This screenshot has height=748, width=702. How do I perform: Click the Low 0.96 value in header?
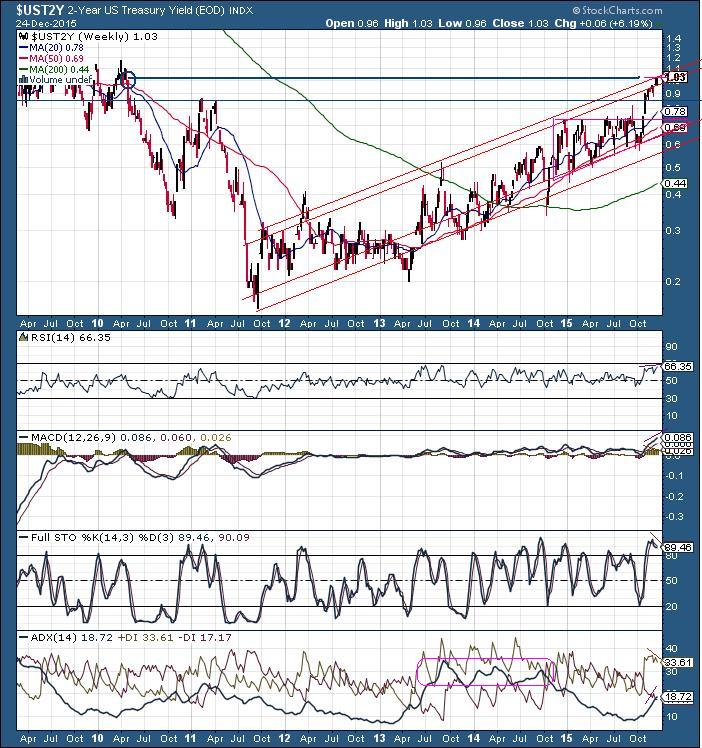(463, 23)
